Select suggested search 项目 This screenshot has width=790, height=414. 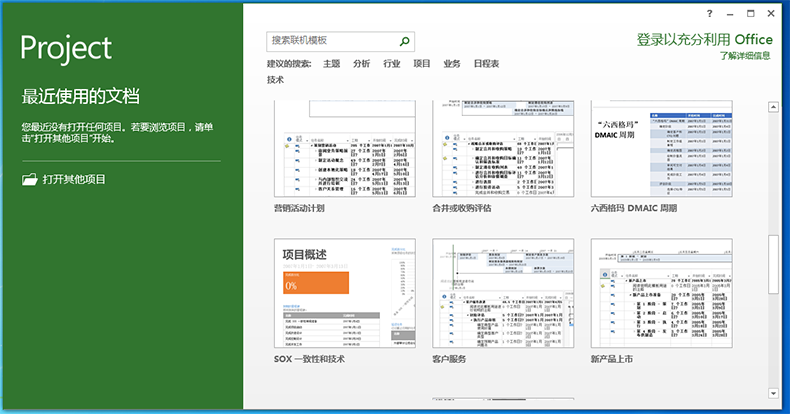tap(422, 64)
